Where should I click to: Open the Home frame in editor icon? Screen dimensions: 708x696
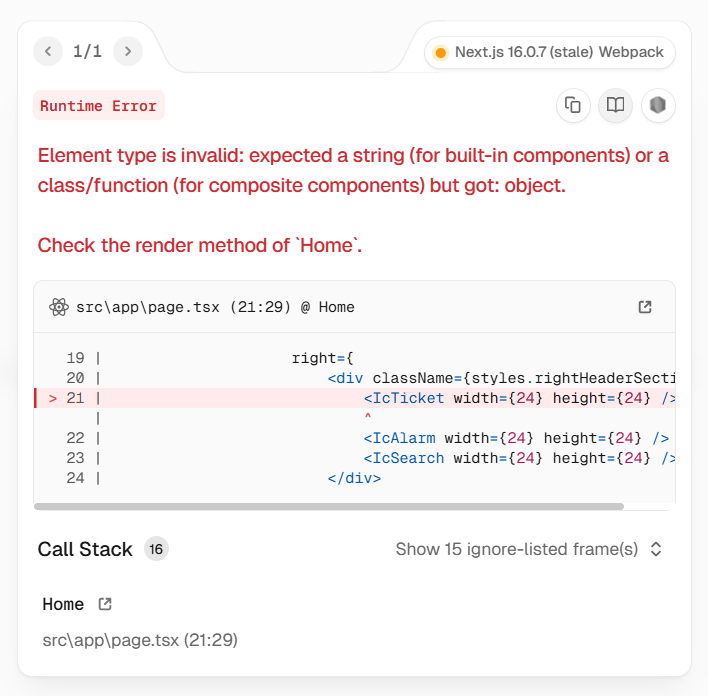coord(105,604)
